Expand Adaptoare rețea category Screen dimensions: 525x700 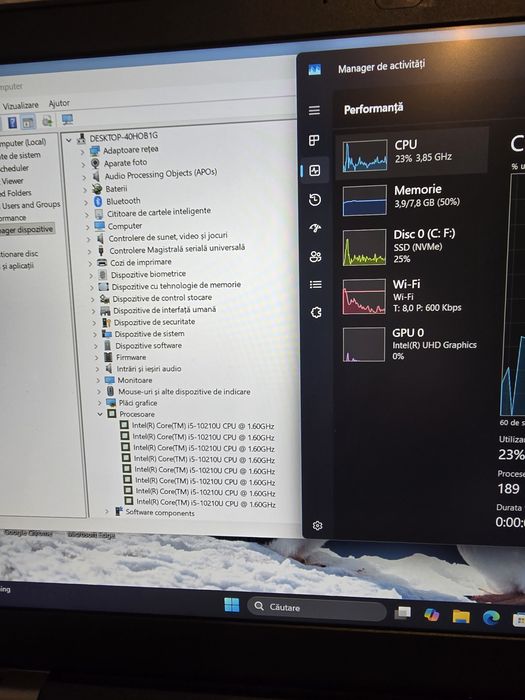tap(83, 152)
